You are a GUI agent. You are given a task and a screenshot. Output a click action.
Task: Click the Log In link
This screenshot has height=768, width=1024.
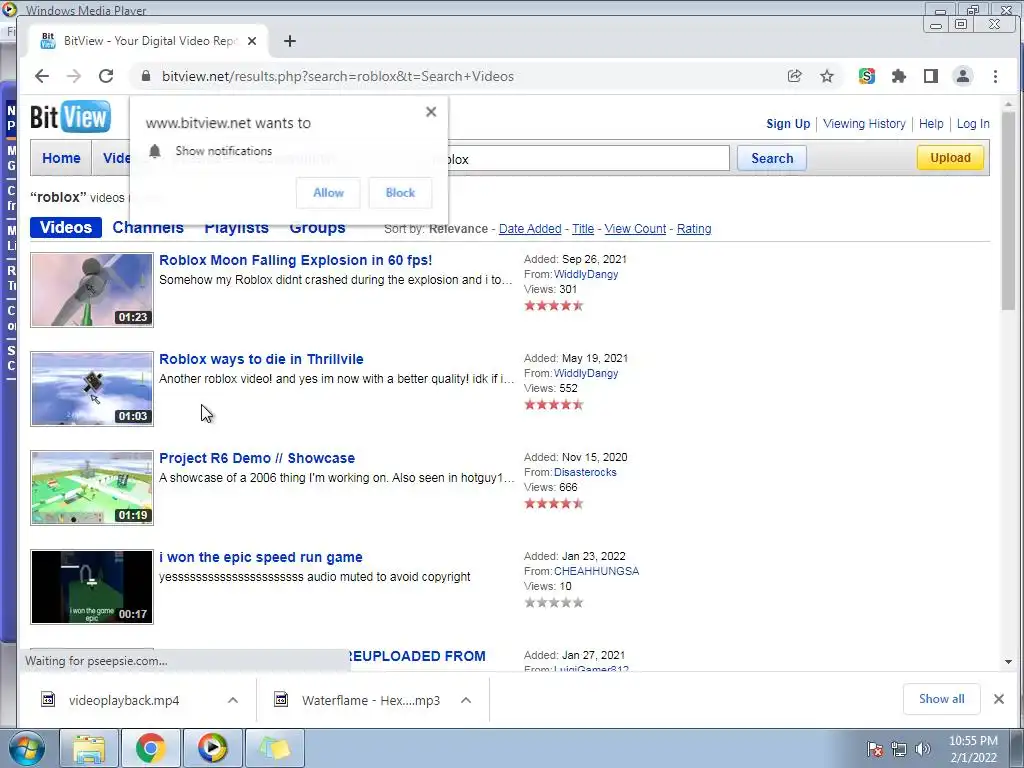point(973,124)
